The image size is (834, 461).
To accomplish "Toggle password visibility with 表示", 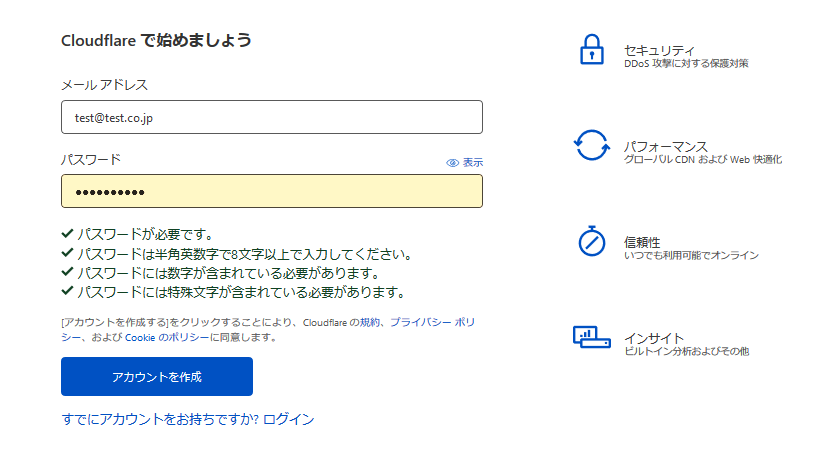I will click(x=473, y=162).
